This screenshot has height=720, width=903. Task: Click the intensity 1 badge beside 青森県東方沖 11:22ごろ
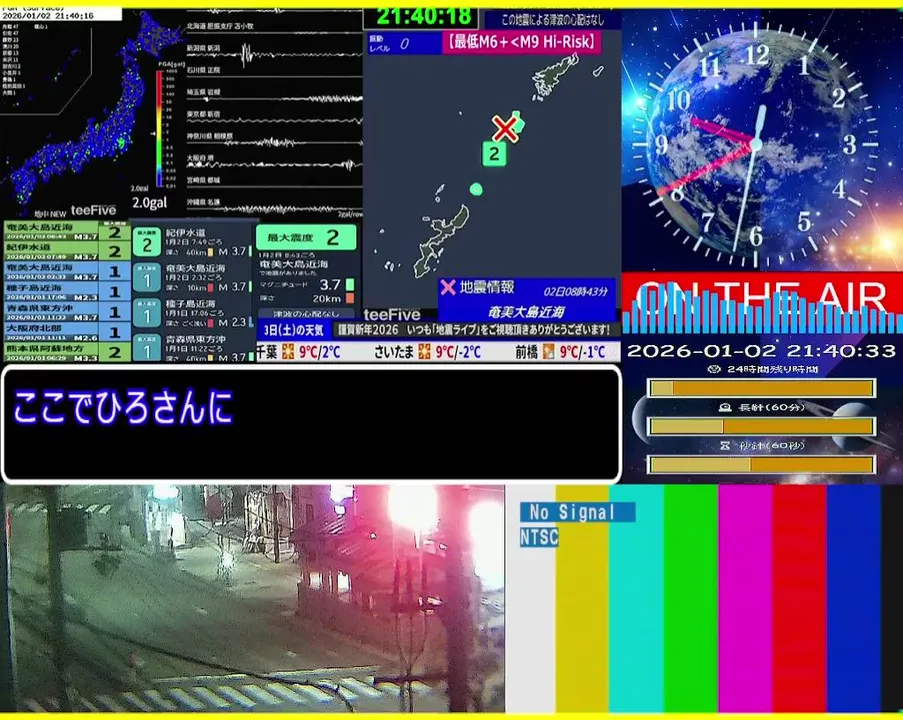[147, 348]
